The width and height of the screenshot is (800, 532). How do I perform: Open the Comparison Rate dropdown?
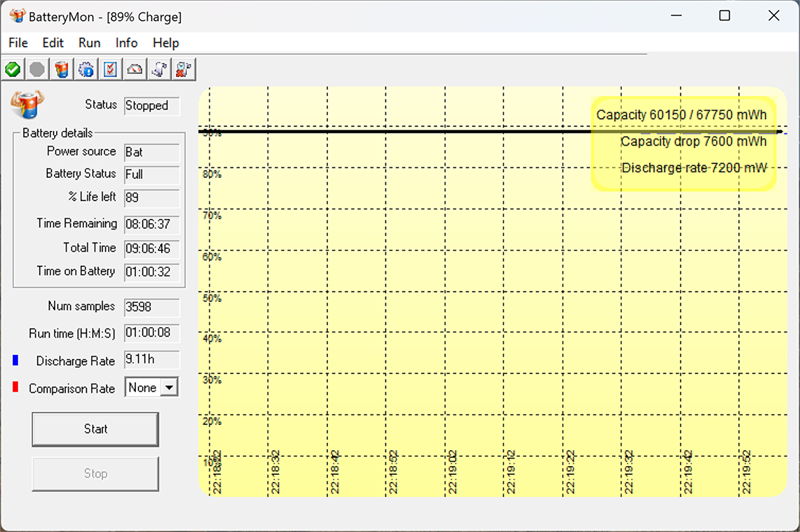(x=168, y=388)
